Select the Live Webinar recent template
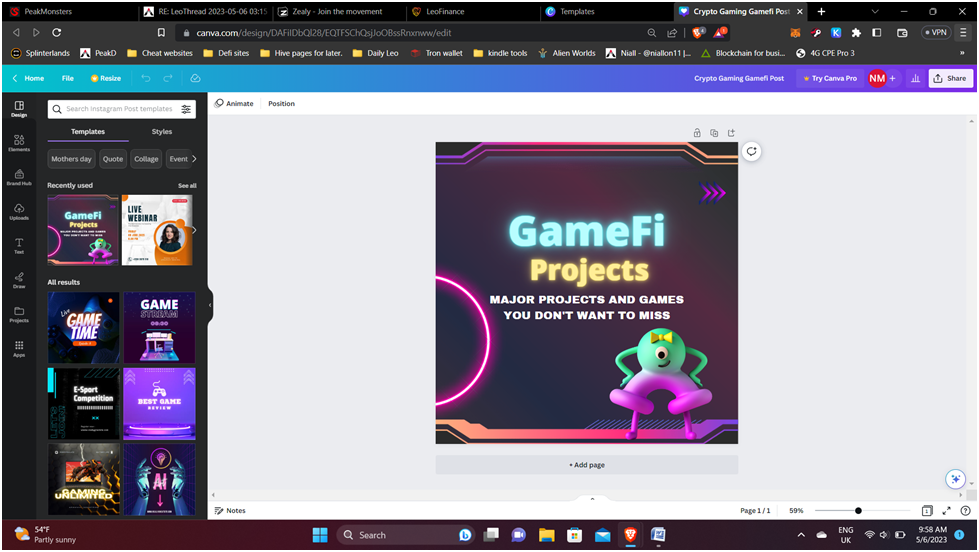 157,230
